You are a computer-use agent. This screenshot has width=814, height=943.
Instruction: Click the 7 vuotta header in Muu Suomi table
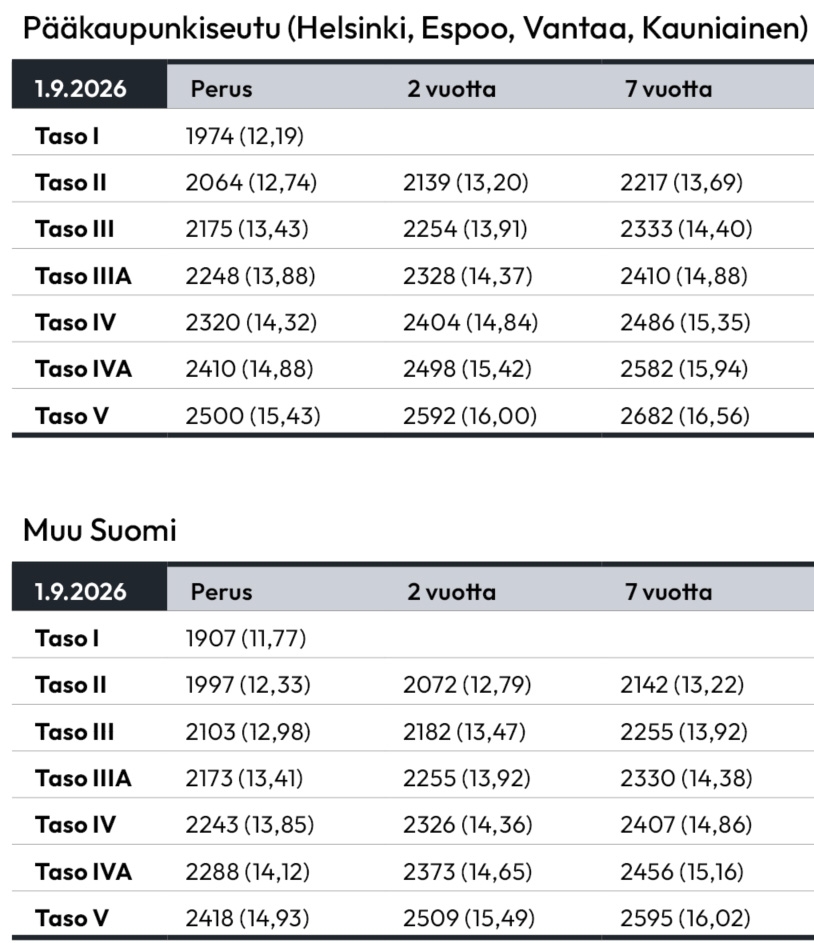669,592
